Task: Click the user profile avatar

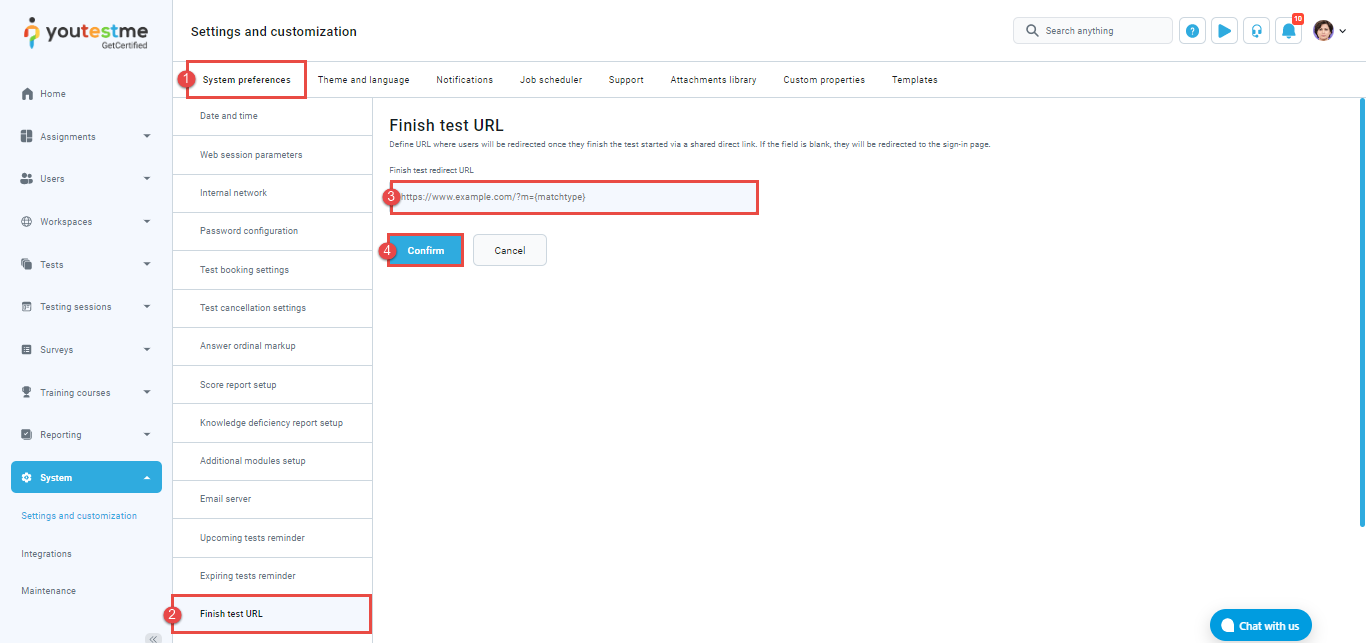Action: 1323,31
